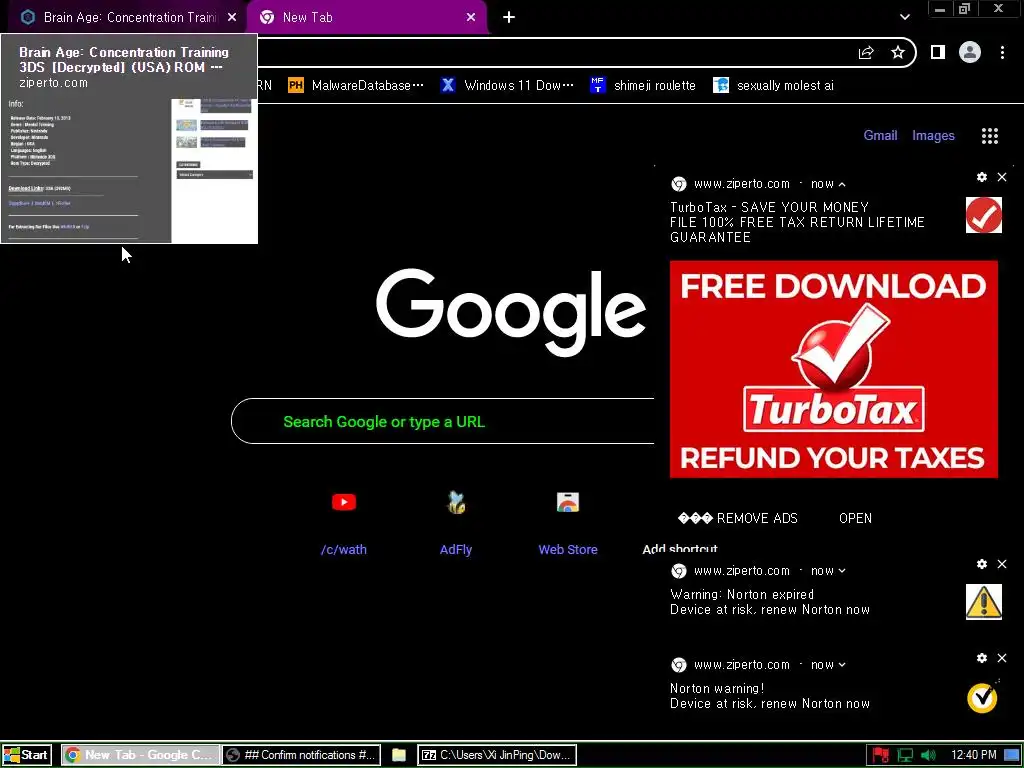Viewport: 1024px width, 768px height.
Task: Click the network tray icon
Action: tap(905, 756)
